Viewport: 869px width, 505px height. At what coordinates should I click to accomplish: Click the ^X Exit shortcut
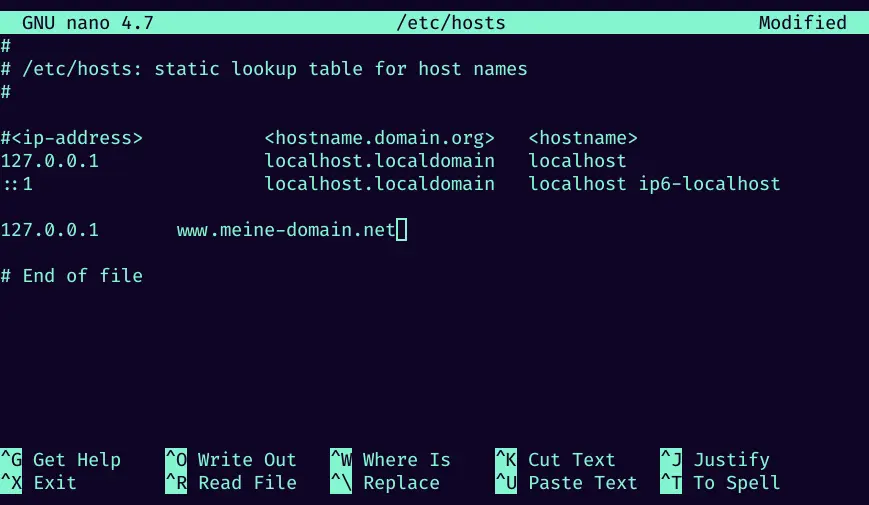point(40,483)
